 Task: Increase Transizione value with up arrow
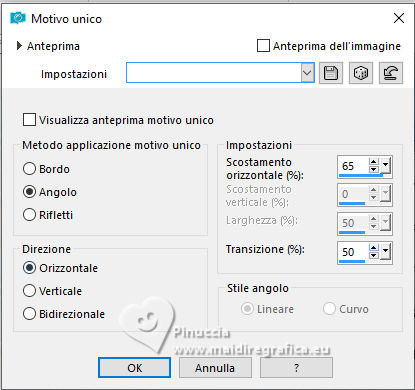click(x=374, y=248)
